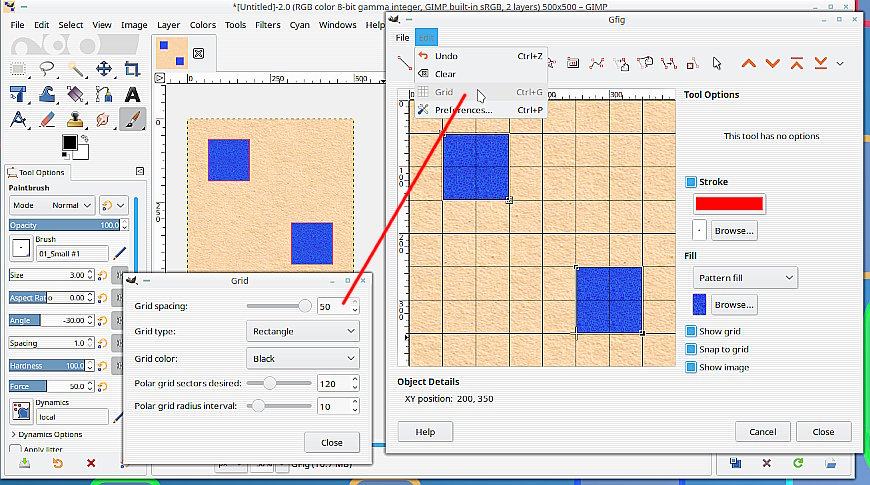Image resolution: width=870 pixels, height=485 pixels.
Task: Swap foreground and background colors
Action: coord(85,138)
